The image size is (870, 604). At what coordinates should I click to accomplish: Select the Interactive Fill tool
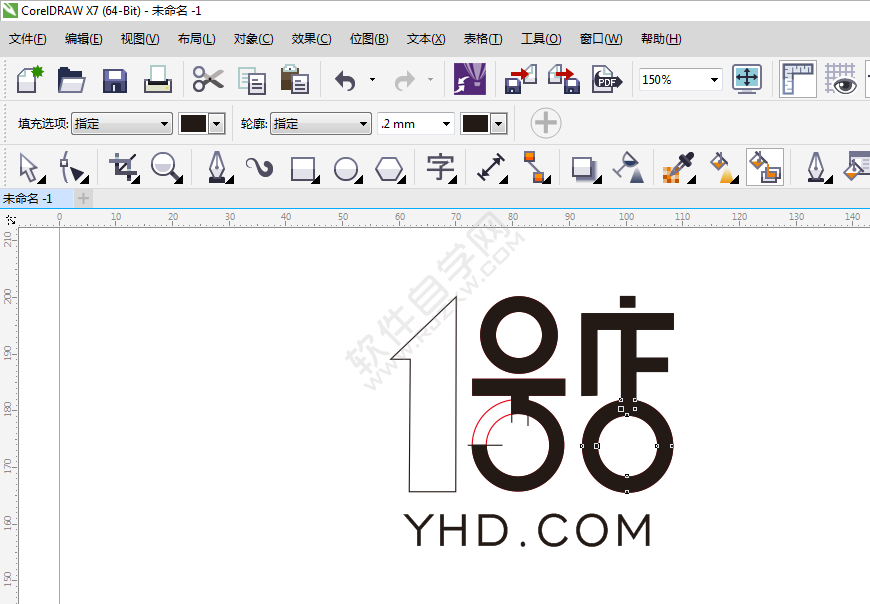point(723,168)
